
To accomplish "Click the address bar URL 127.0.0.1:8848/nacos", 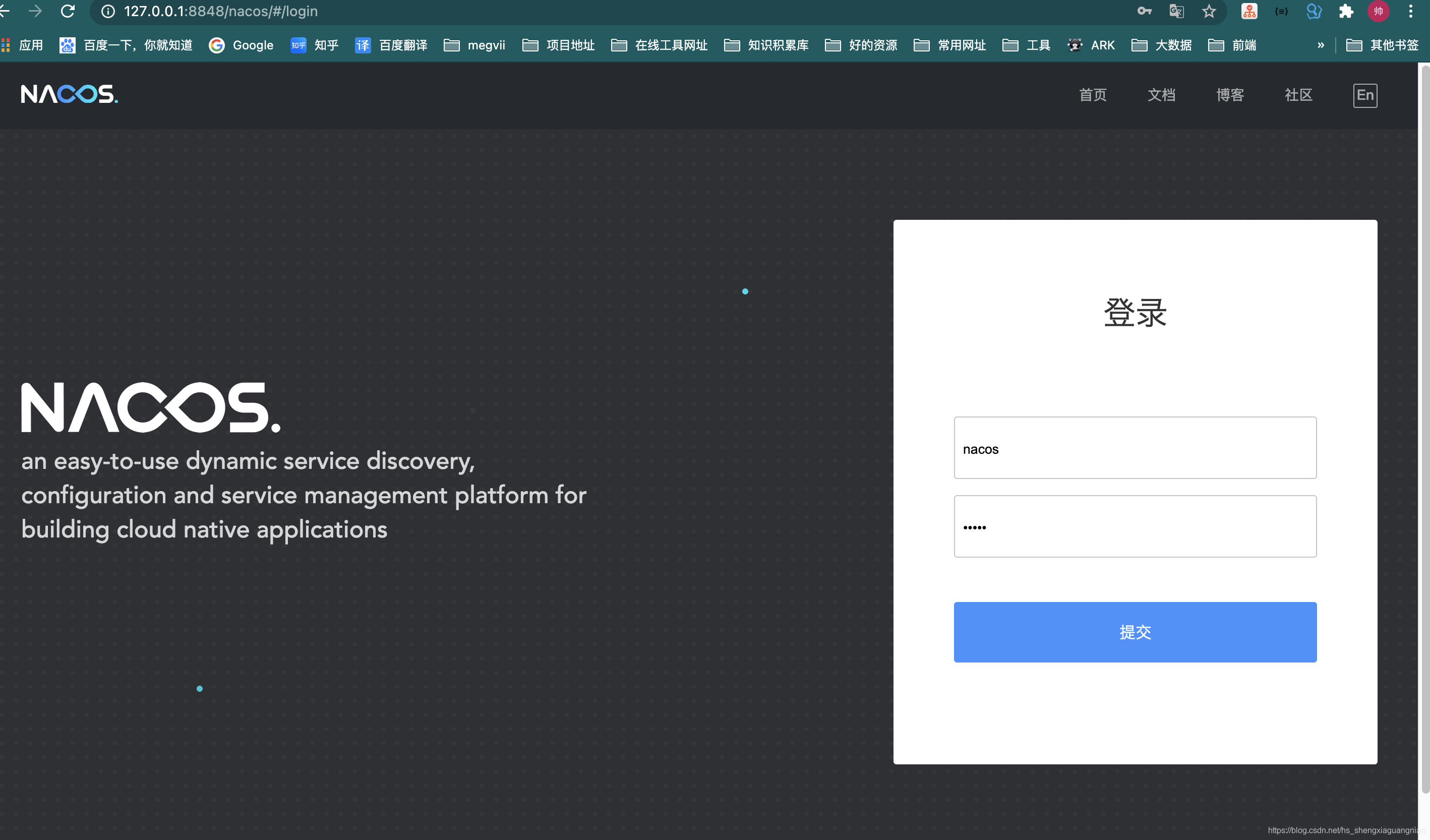I will 221,12.
